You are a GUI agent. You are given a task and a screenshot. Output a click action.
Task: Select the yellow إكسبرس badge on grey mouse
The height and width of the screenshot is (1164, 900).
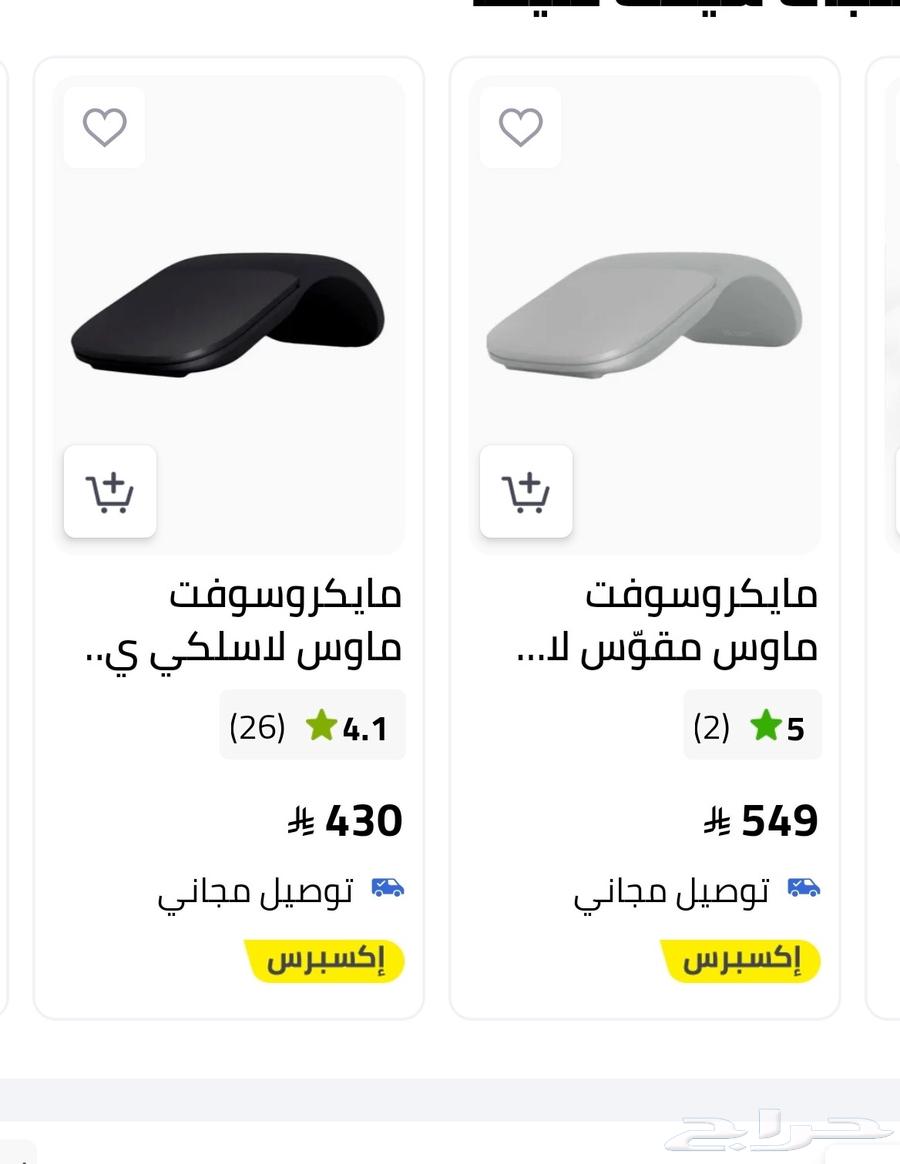tap(740, 961)
